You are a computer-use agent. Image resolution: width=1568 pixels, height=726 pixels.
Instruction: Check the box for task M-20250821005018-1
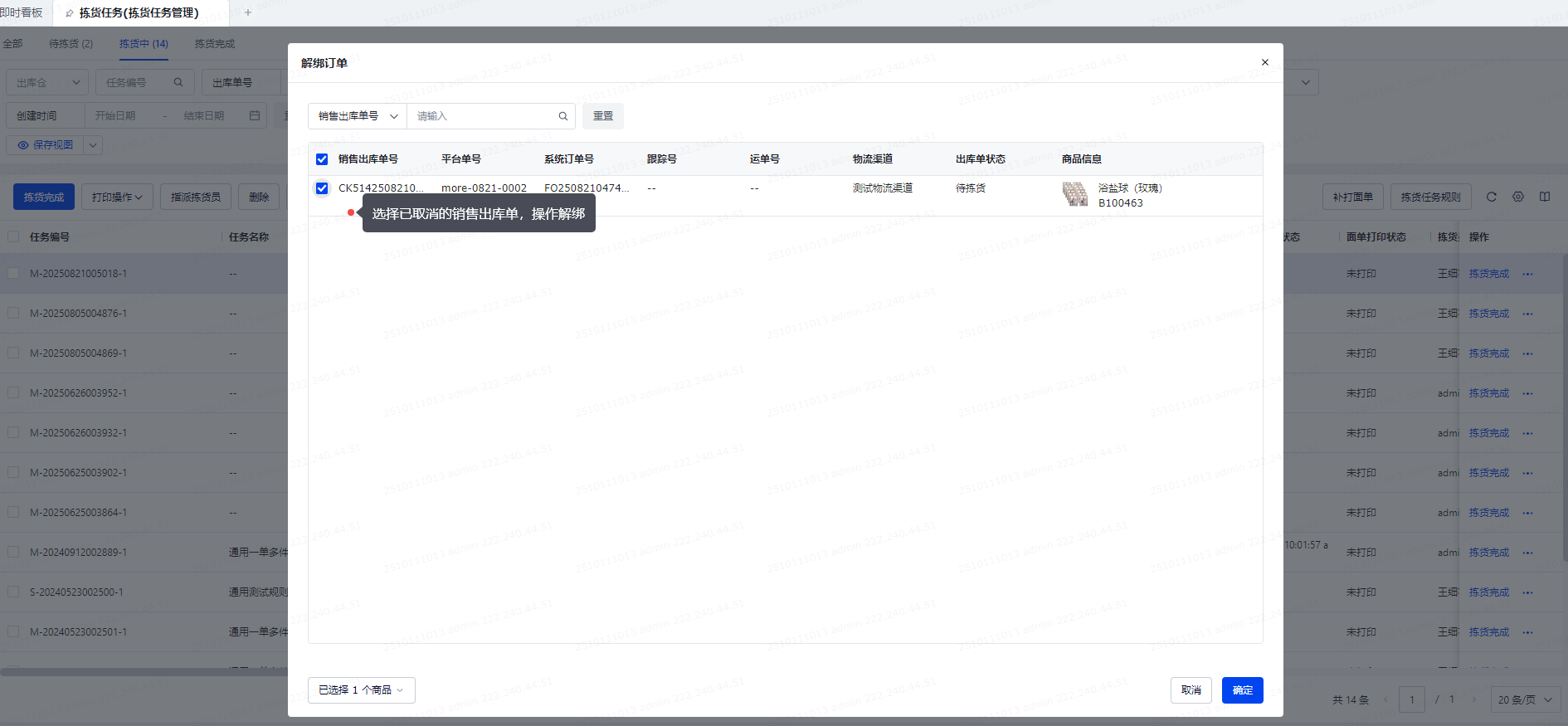(13, 273)
